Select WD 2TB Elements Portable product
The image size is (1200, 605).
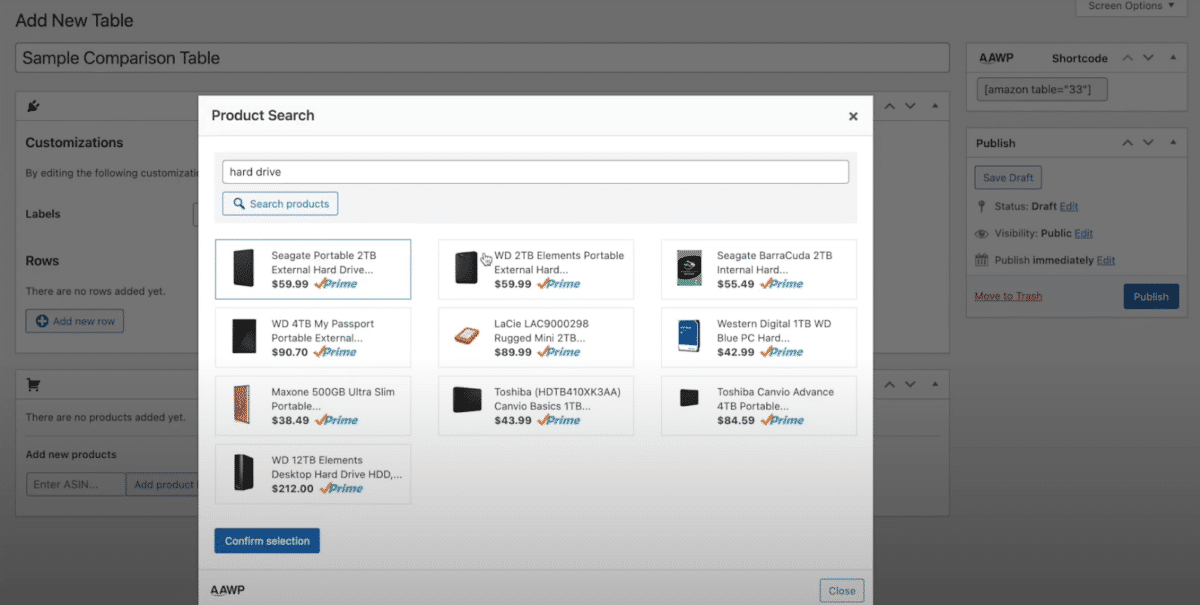[x=536, y=269]
